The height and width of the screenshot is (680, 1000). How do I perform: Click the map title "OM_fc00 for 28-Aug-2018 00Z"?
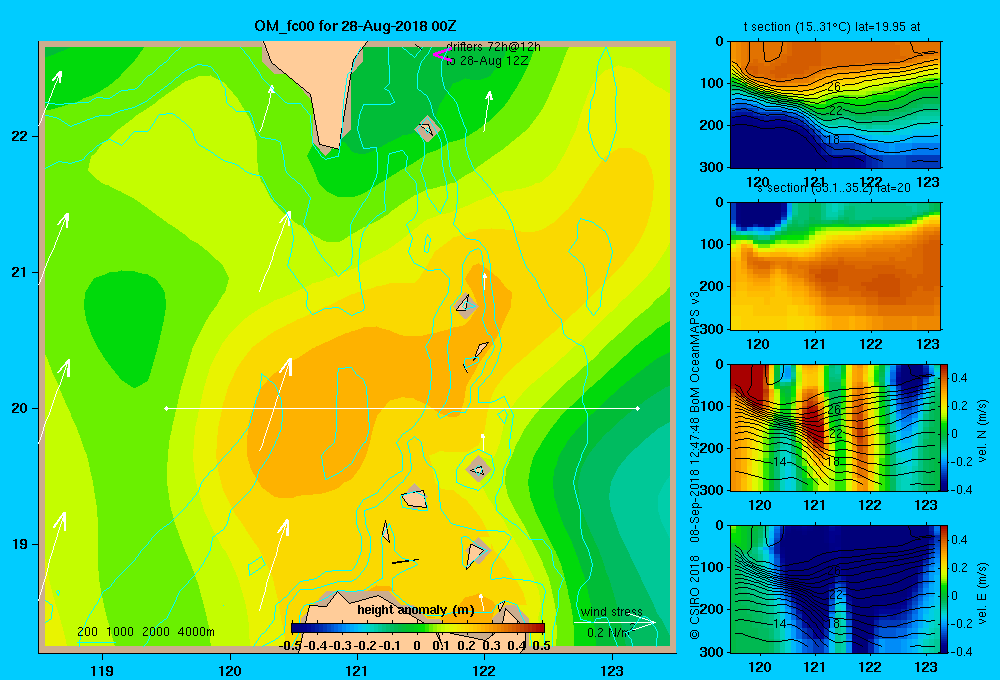point(355,26)
